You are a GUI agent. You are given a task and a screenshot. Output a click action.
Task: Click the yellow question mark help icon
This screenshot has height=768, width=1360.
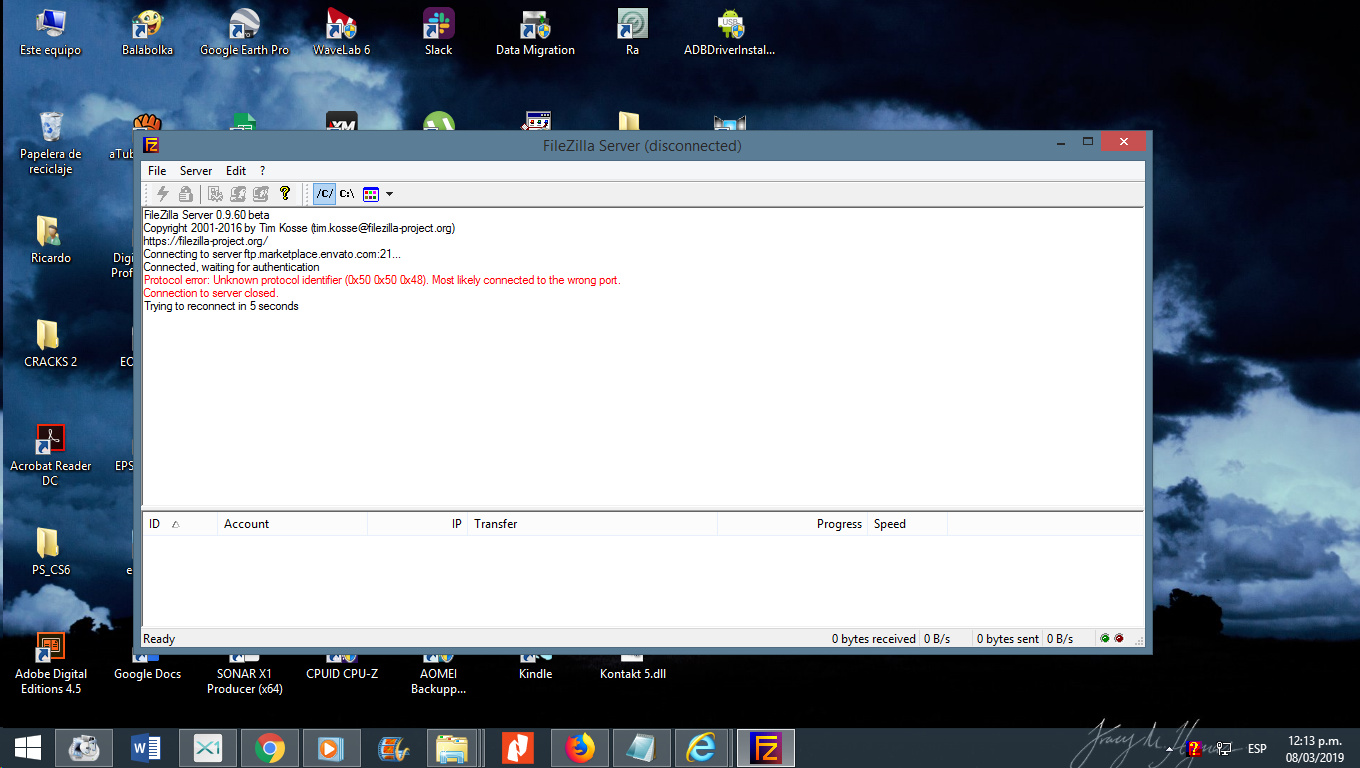click(x=284, y=194)
